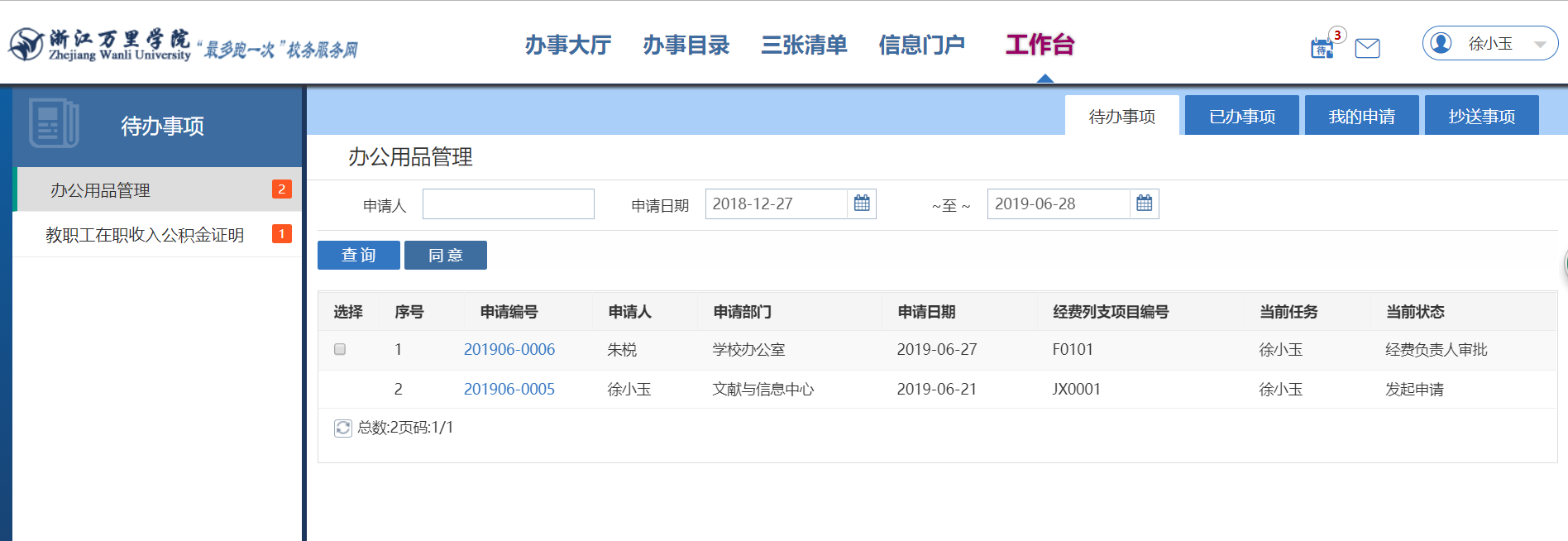
Task: Click the user avatar icon
Action: [1441, 43]
